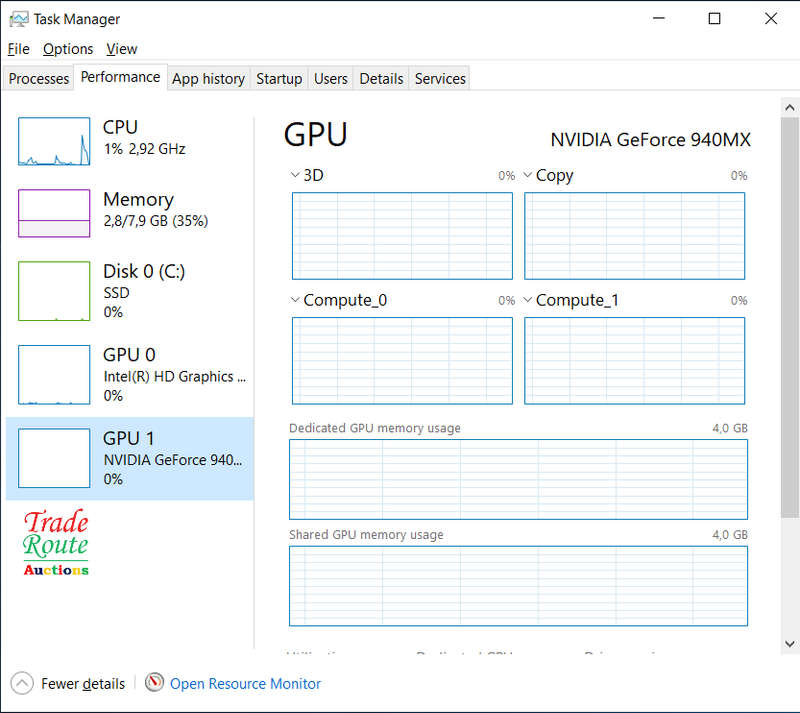Click the SSD label under Disk 0
800x713 pixels.
click(116, 293)
